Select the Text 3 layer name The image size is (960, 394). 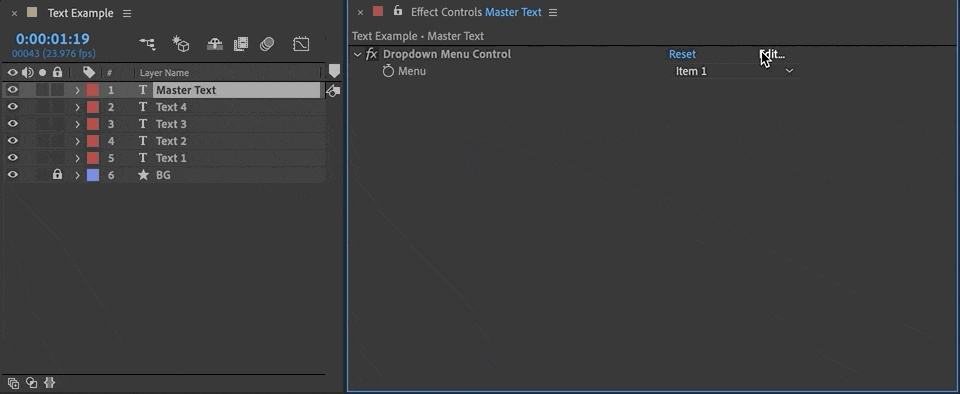click(x=171, y=124)
